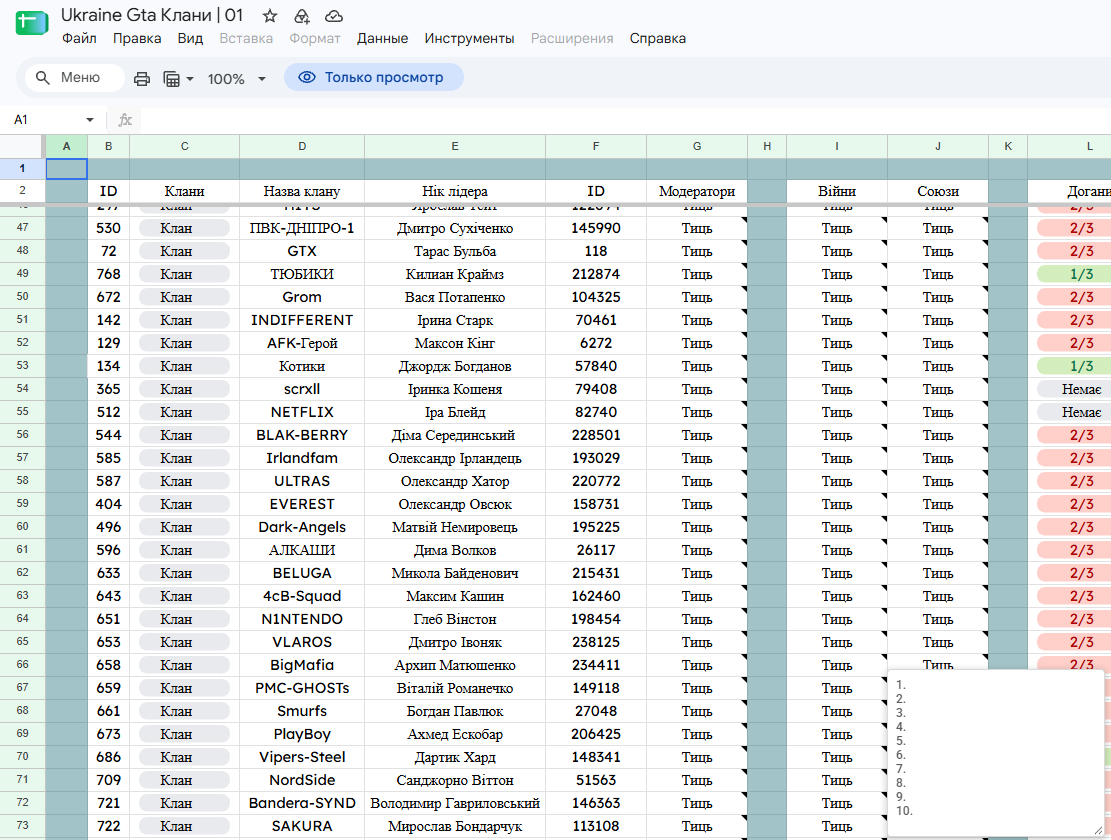This screenshot has width=1111, height=840.
Task: Click Тиць in Війни for Котики
Action: (837, 366)
